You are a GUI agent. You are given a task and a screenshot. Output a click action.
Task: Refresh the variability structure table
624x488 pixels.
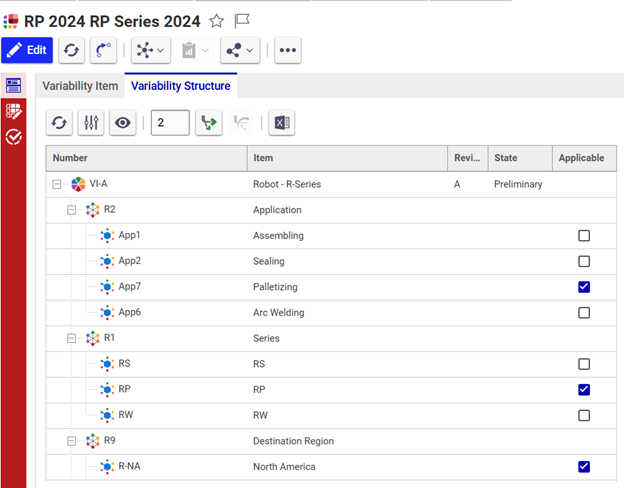(x=60, y=123)
